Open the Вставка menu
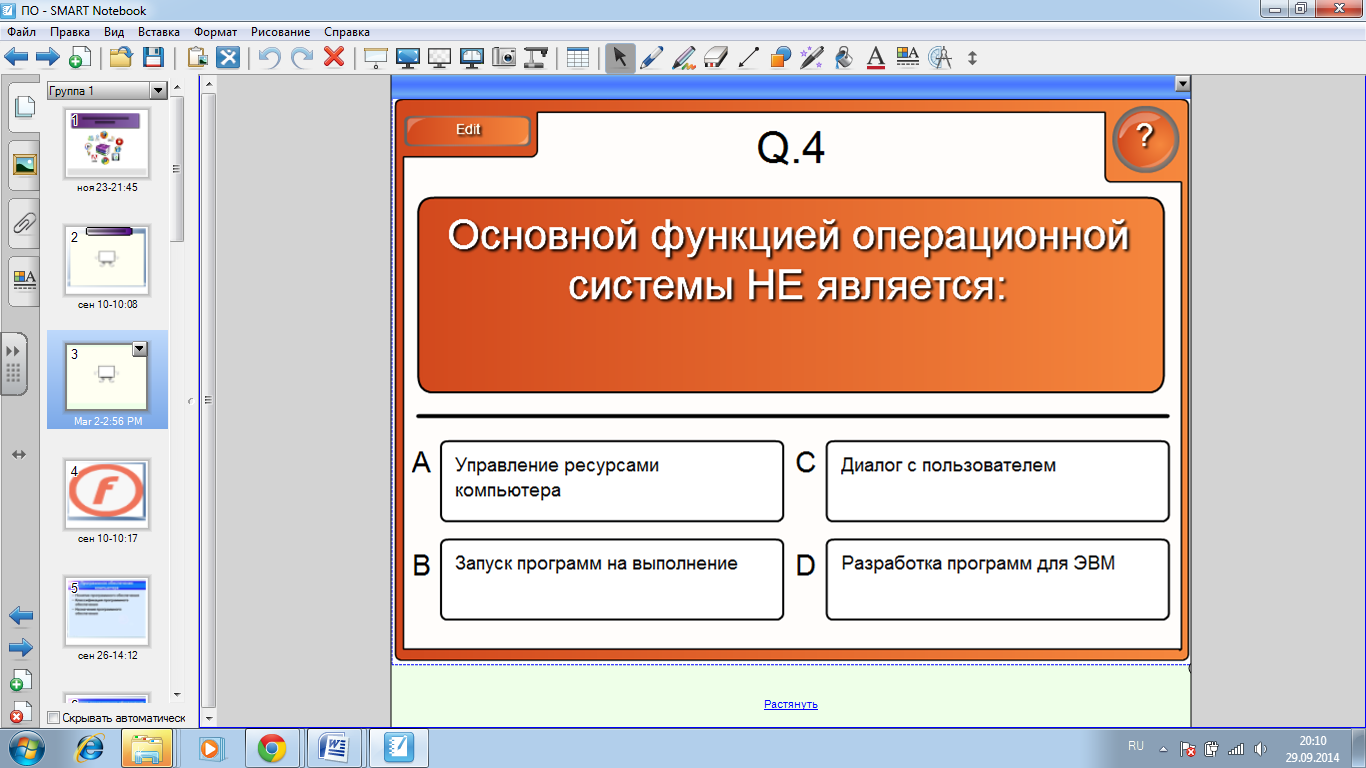Viewport: 1366px width, 768px height. pyautogui.click(x=159, y=32)
